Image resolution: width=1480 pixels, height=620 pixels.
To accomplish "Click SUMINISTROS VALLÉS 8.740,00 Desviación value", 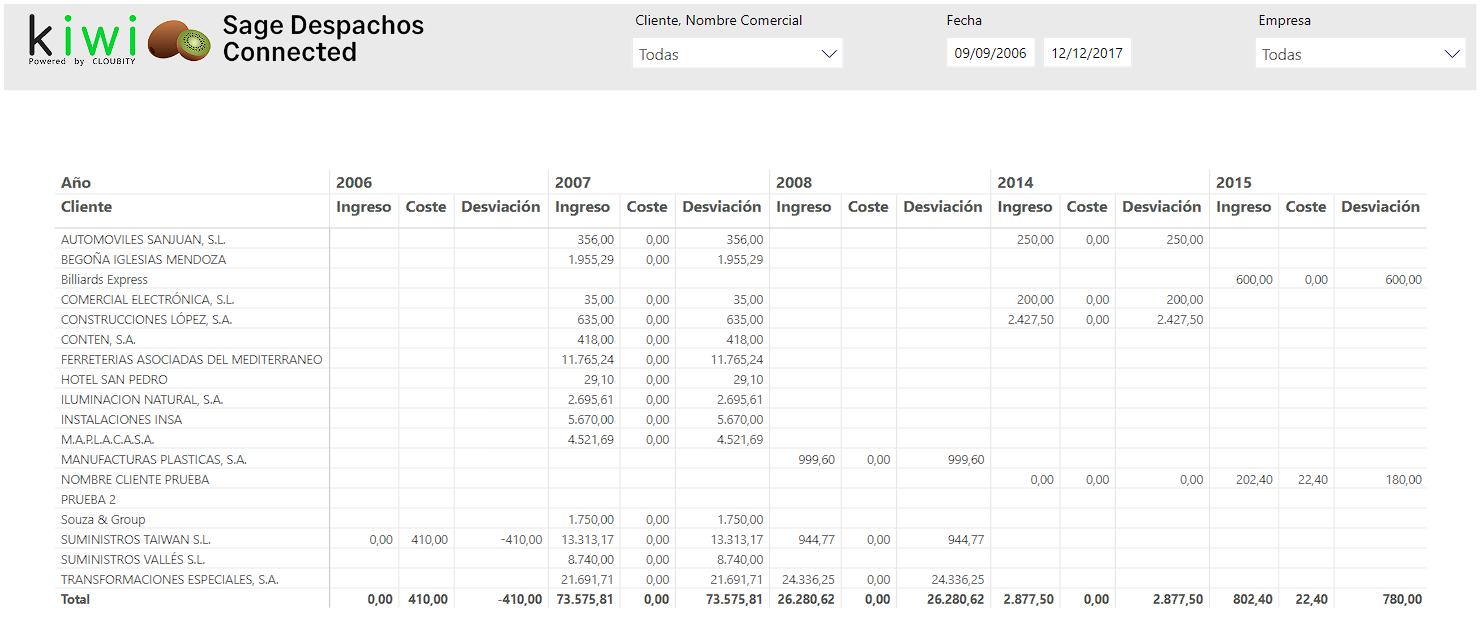I will pos(740,560).
